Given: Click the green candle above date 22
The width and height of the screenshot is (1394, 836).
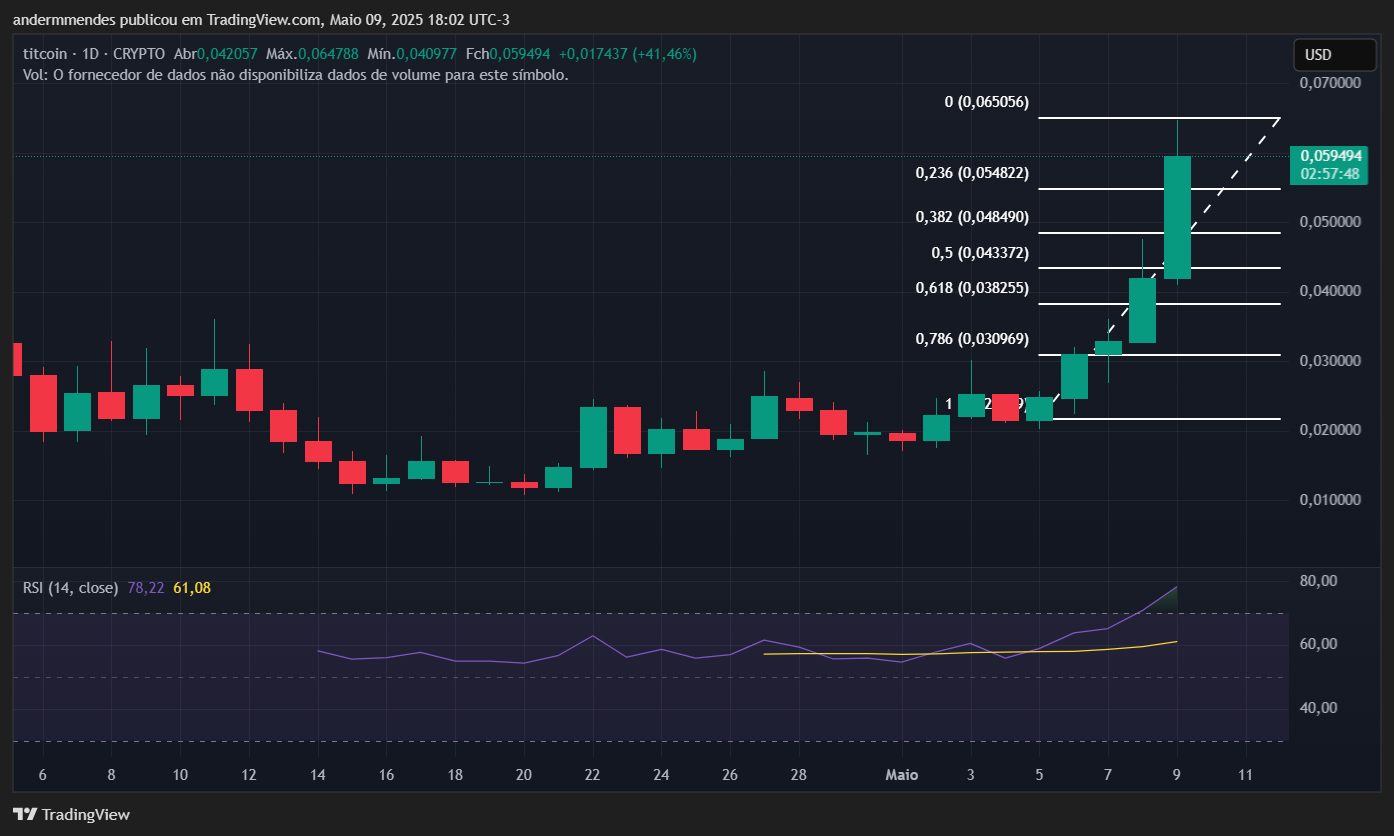Looking at the screenshot, I should 593,437.
